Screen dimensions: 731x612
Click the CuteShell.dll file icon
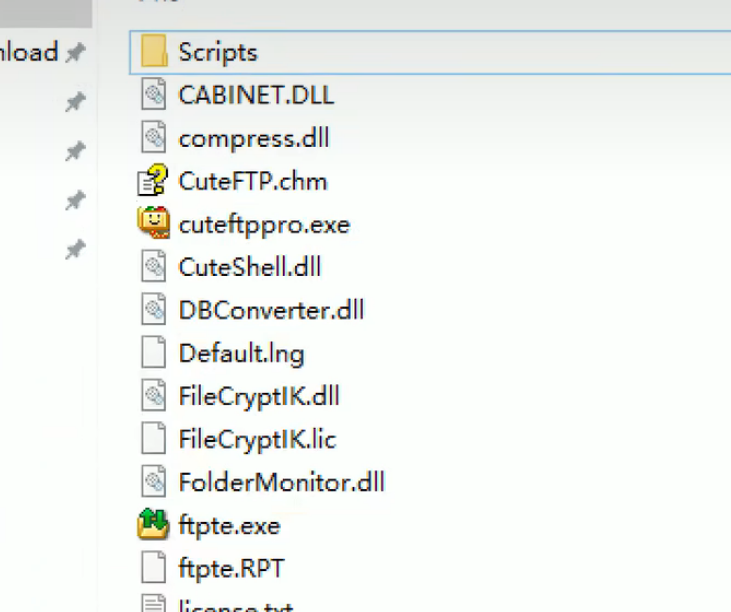(153, 266)
